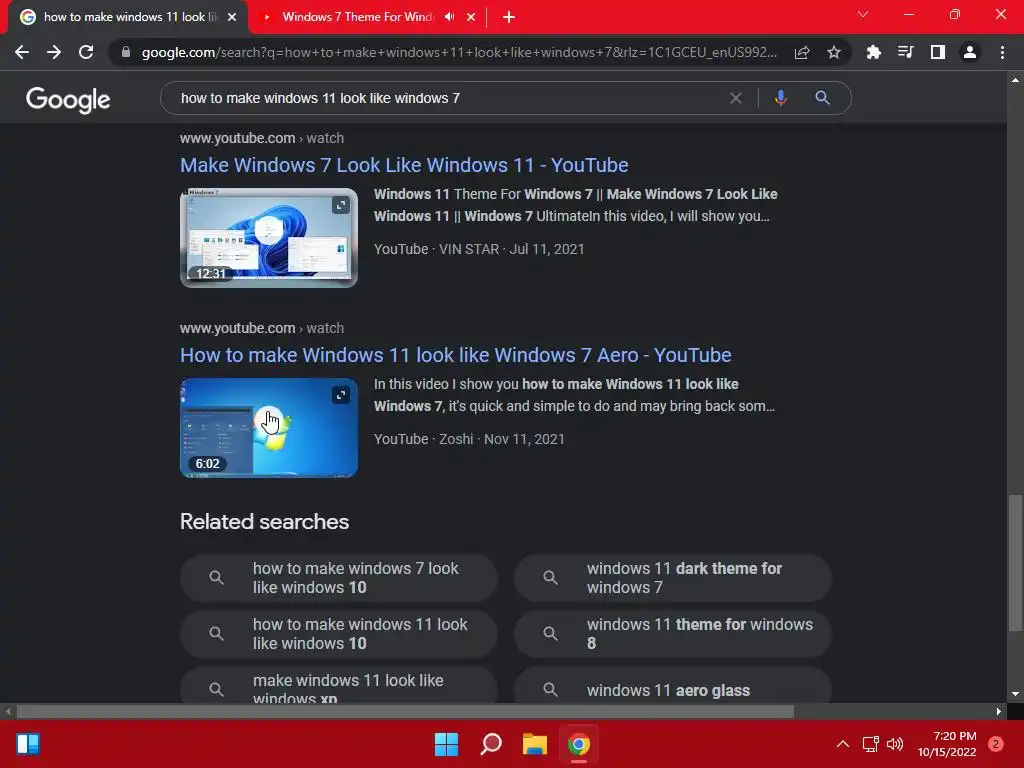Click the vertical scrollbar thumb
The image size is (1024, 768).
pyautogui.click(x=1015, y=563)
